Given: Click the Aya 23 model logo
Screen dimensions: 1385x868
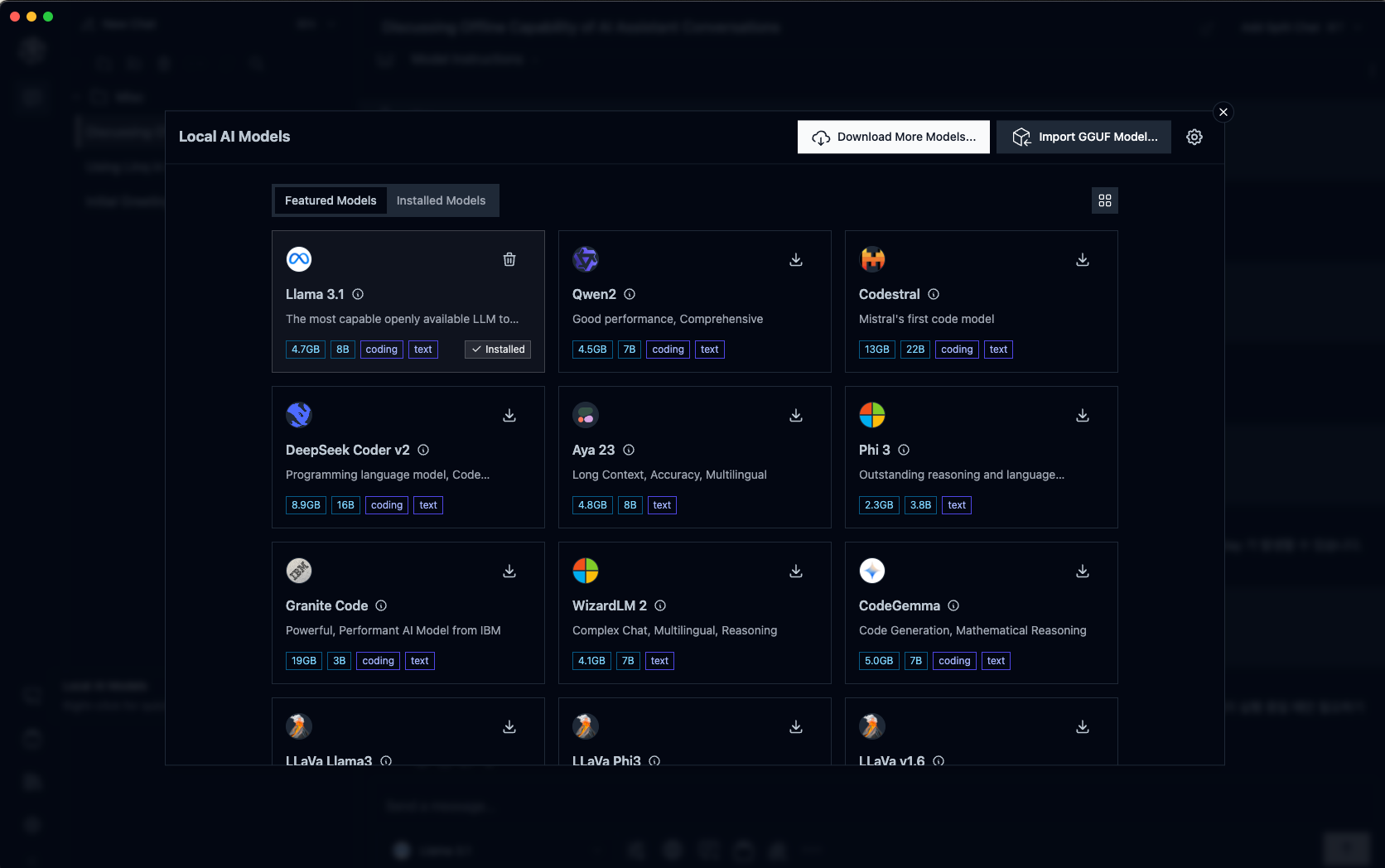Looking at the screenshot, I should [x=586, y=415].
